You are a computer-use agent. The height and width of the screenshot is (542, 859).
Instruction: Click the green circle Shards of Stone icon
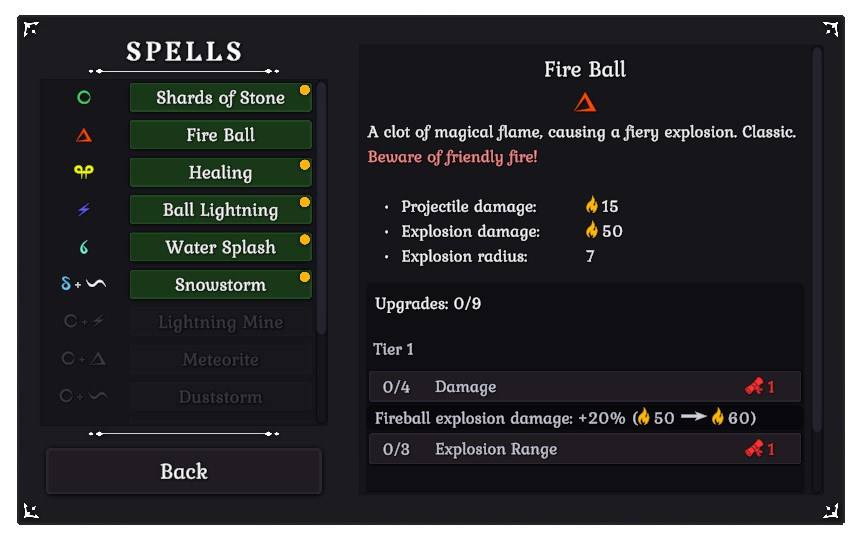(84, 98)
